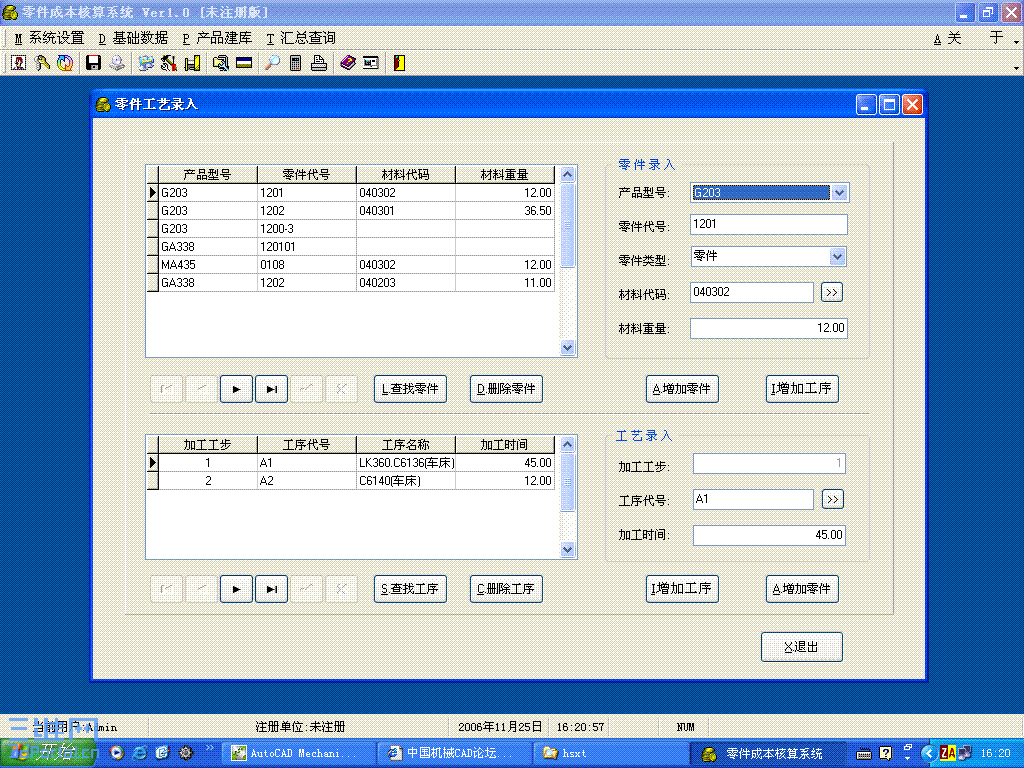Click the 零件代号 input field
The width and height of the screenshot is (1024, 768).
pyautogui.click(x=769, y=225)
